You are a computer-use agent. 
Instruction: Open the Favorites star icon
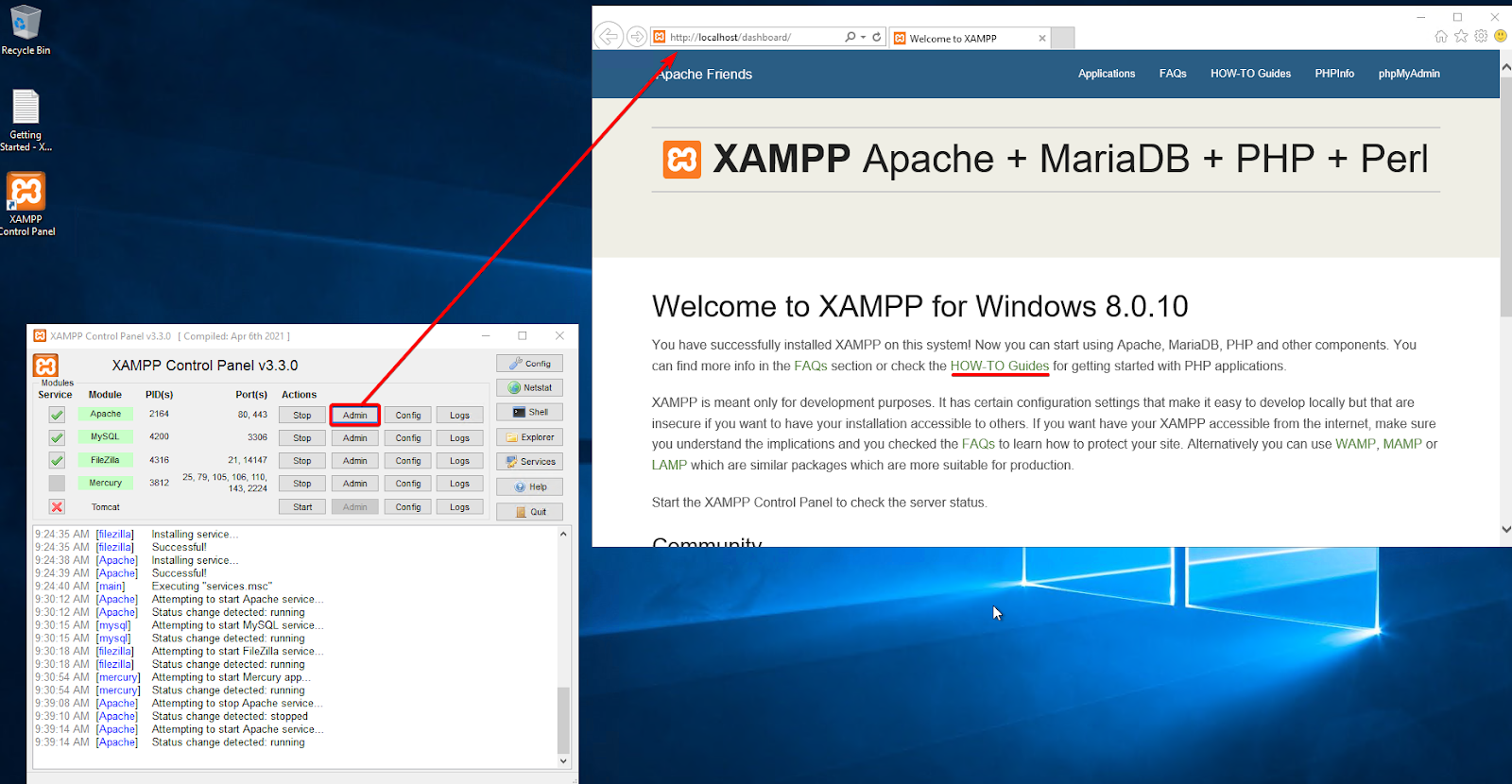tap(1461, 36)
